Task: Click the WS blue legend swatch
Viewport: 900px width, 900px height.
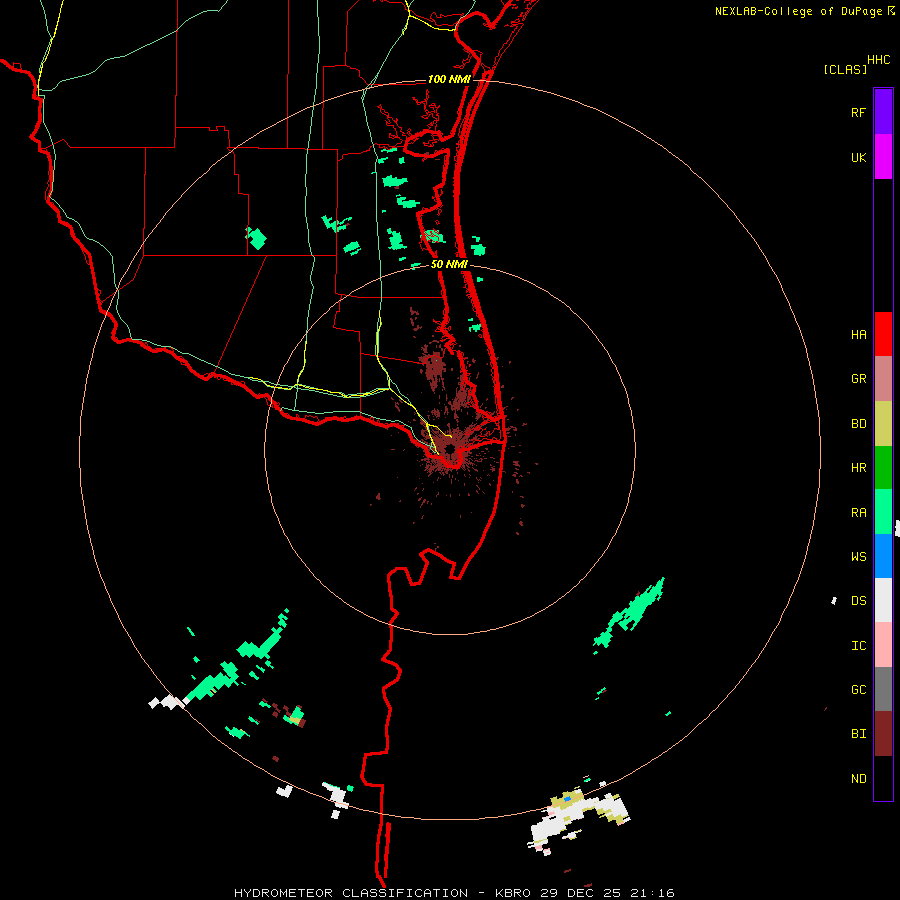Action: click(x=883, y=556)
